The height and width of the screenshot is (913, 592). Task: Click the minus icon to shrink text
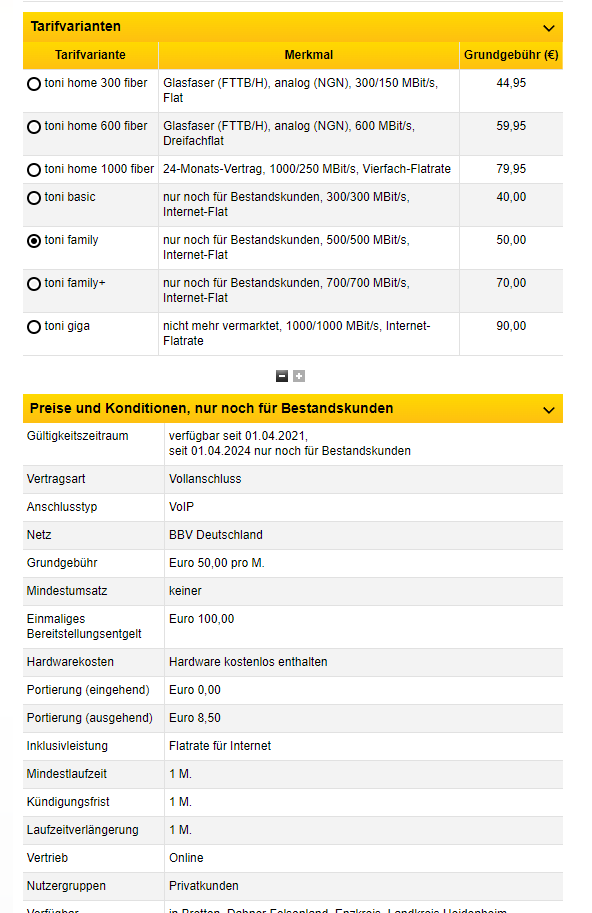click(x=282, y=375)
